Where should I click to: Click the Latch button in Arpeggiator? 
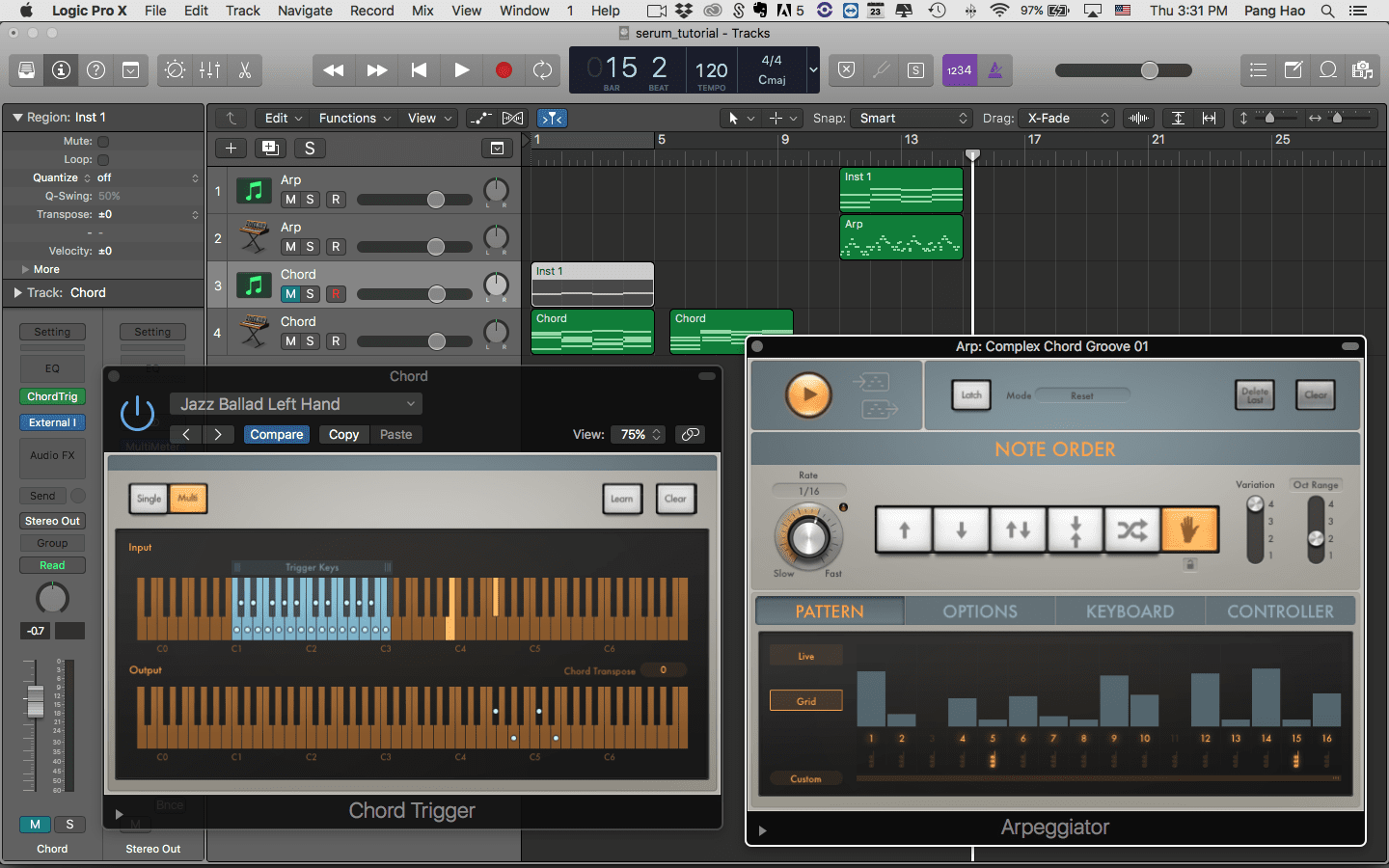(971, 394)
